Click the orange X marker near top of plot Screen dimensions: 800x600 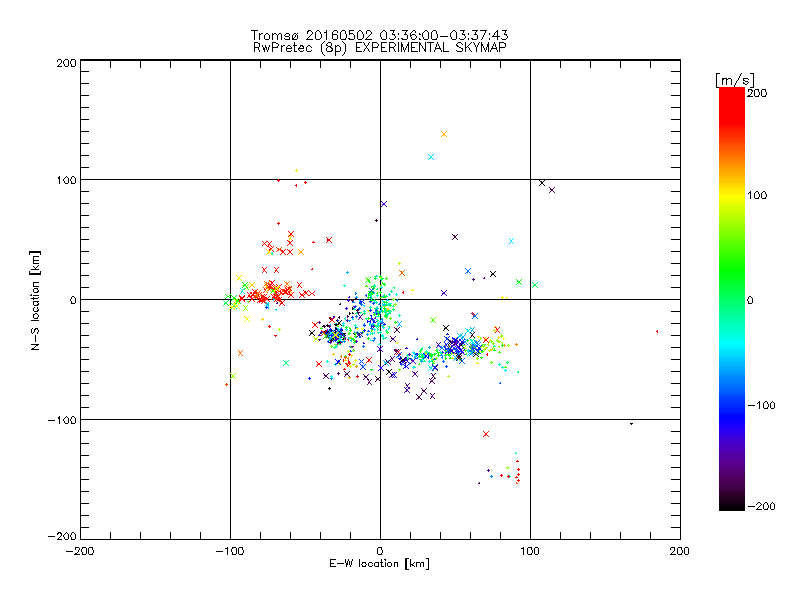point(444,134)
